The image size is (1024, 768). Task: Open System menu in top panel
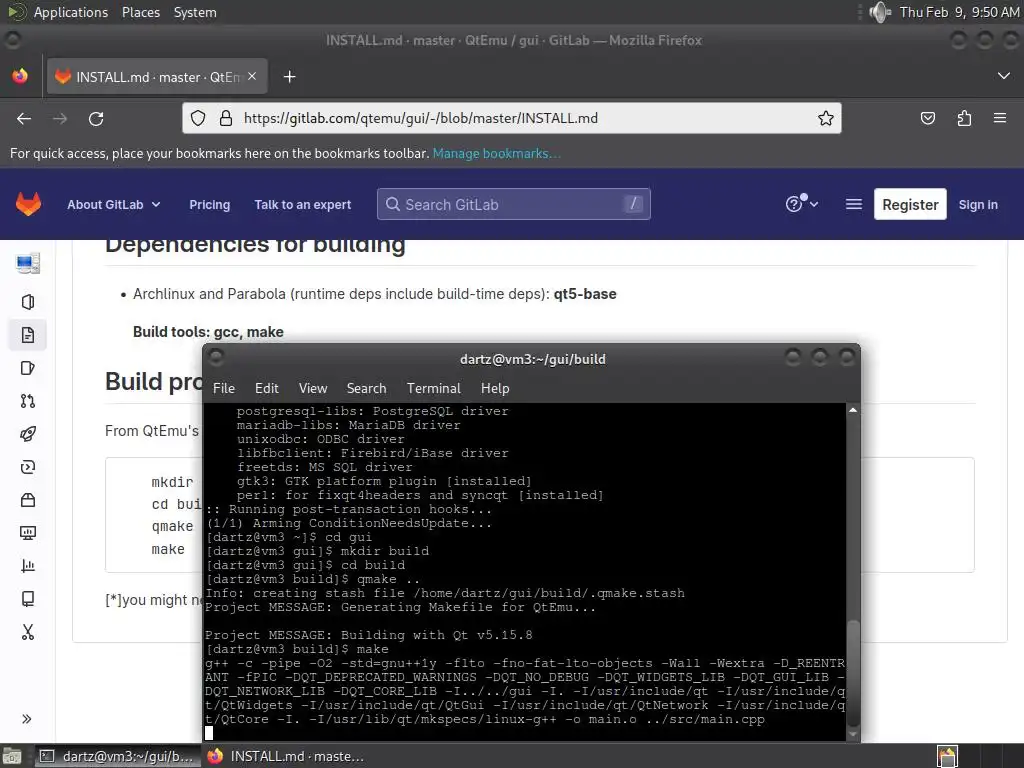pyautogui.click(x=195, y=12)
